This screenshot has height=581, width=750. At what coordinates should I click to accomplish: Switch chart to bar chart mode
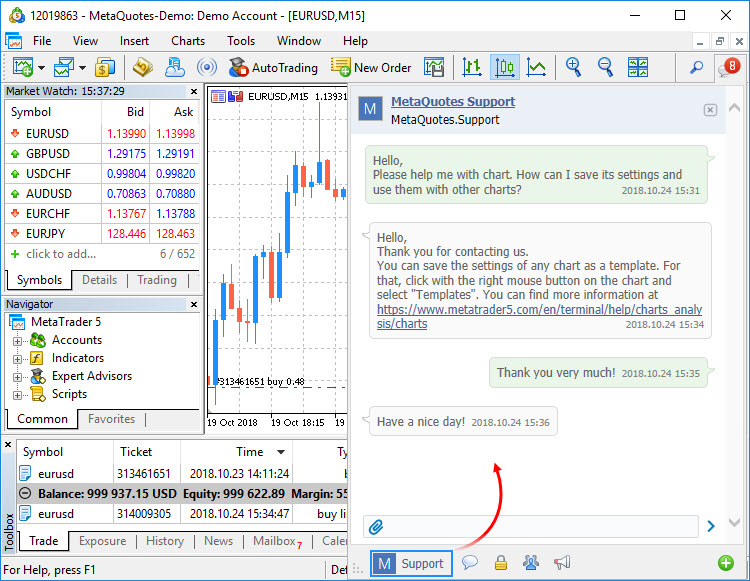pos(472,67)
